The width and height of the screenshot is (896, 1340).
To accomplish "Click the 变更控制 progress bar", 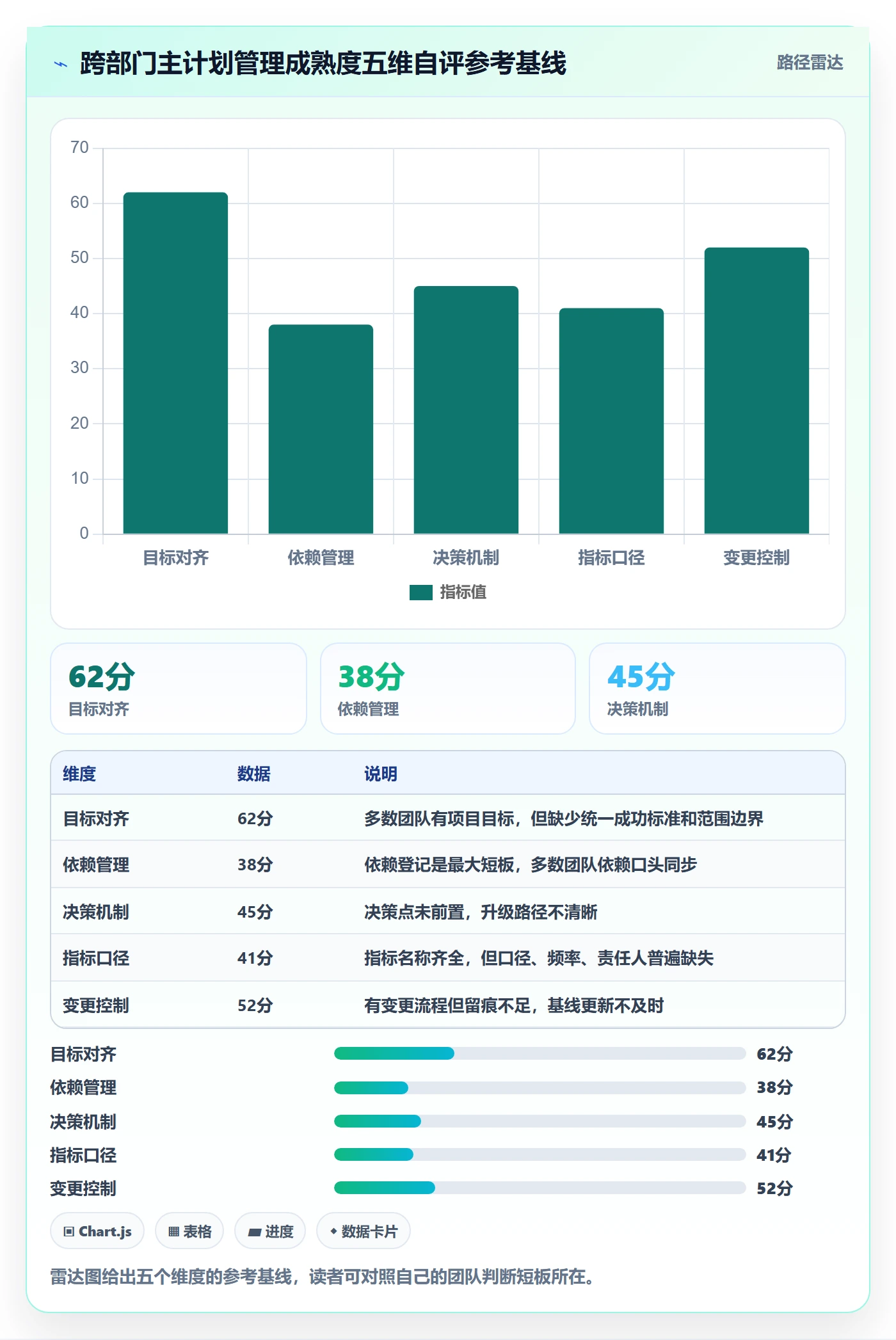I will [x=540, y=1188].
